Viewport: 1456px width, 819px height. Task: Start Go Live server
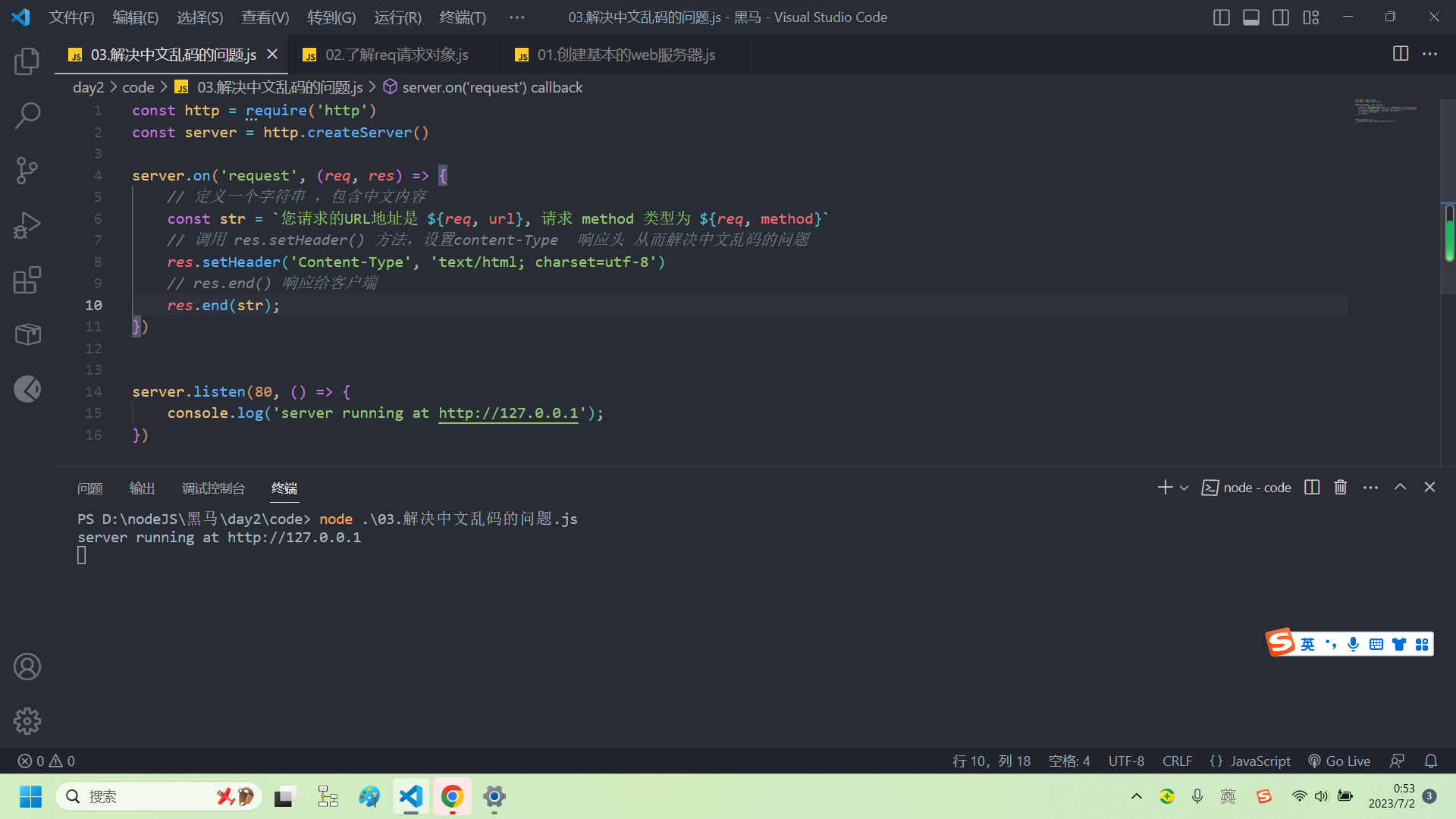click(x=1339, y=761)
